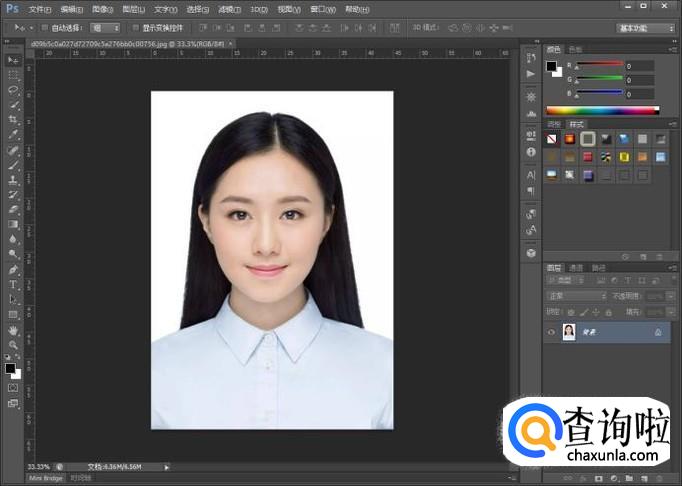The image size is (682, 486).
Task: Activate the Hand tool
Action: pos(13,329)
